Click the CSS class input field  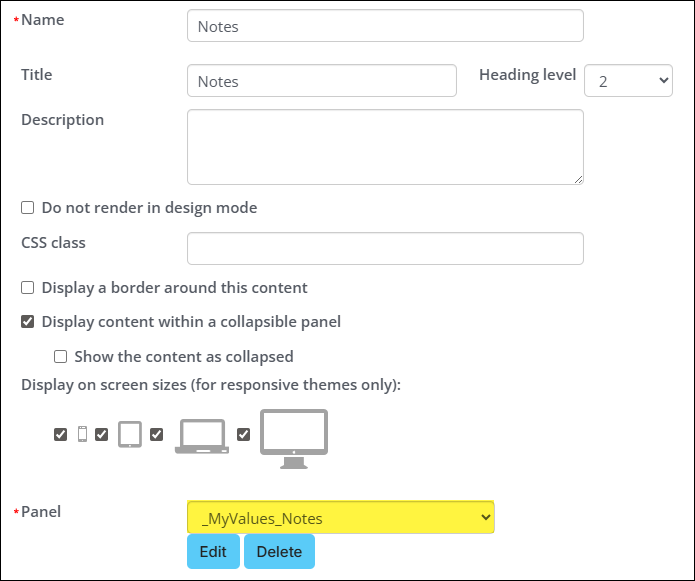[385, 249]
